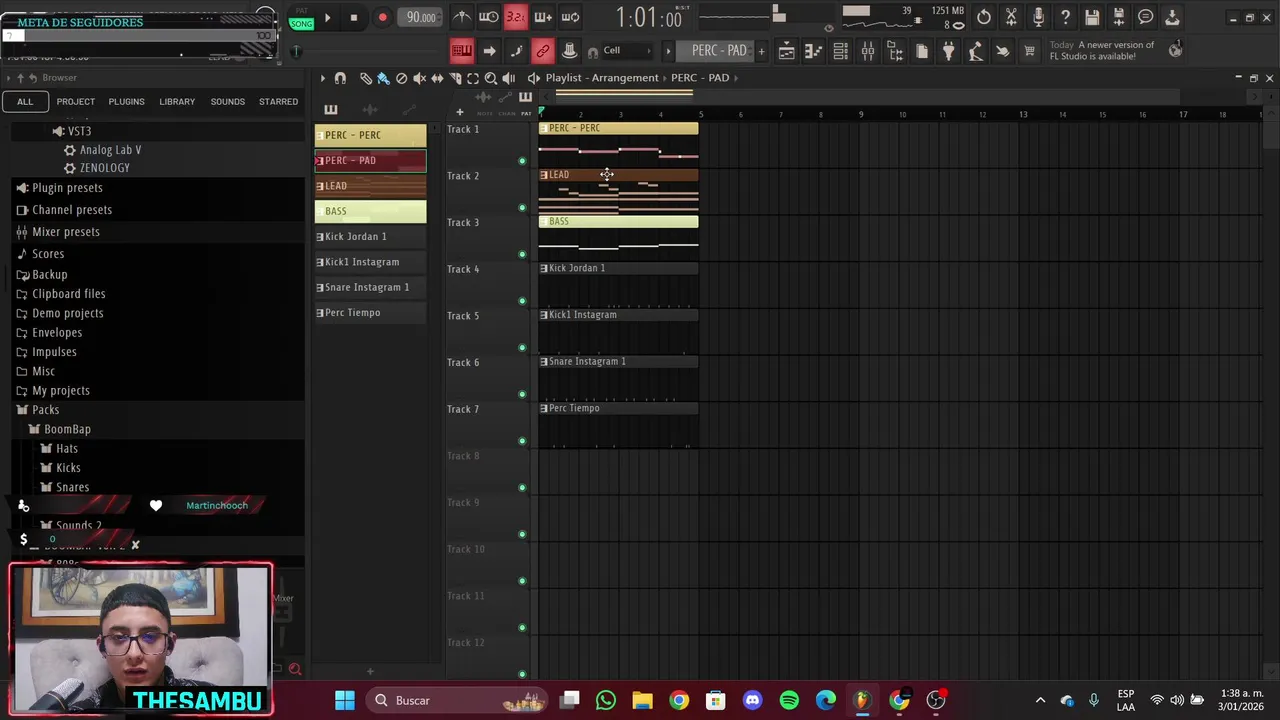Open the Browser view icon
The width and height of the screenshot is (1280, 720).
(x=895, y=51)
